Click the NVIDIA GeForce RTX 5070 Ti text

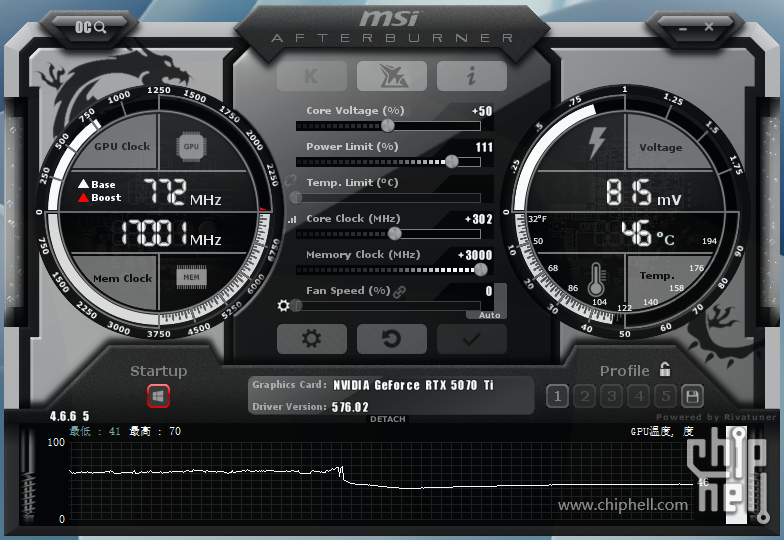[x=414, y=385]
